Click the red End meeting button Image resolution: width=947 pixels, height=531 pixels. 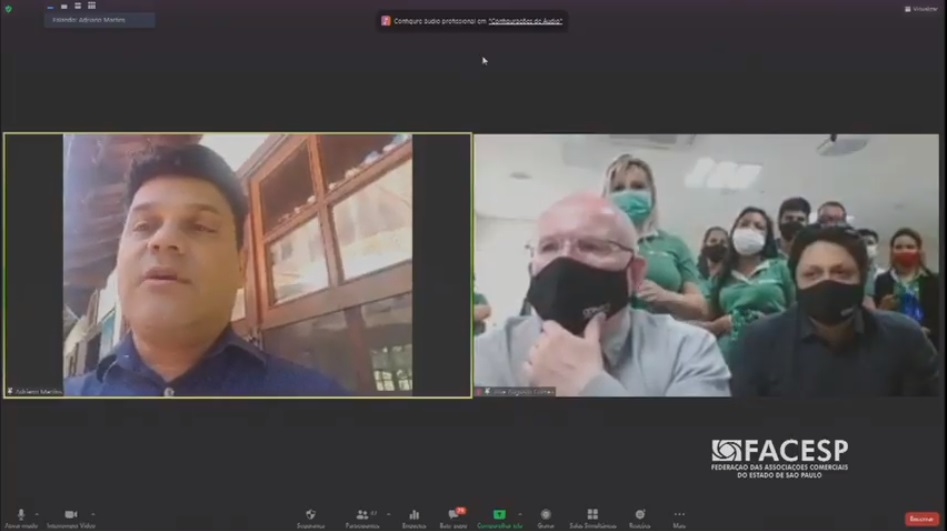(921, 519)
